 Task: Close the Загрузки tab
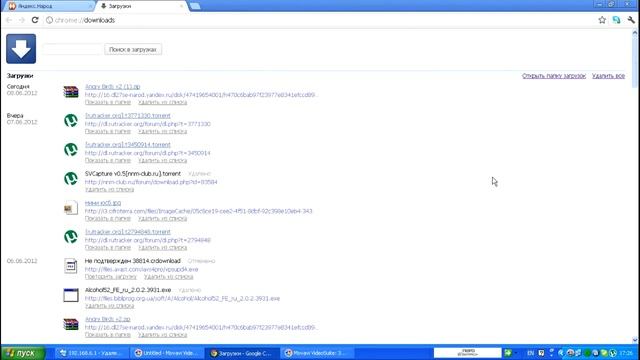pyautogui.click(x=182, y=6)
